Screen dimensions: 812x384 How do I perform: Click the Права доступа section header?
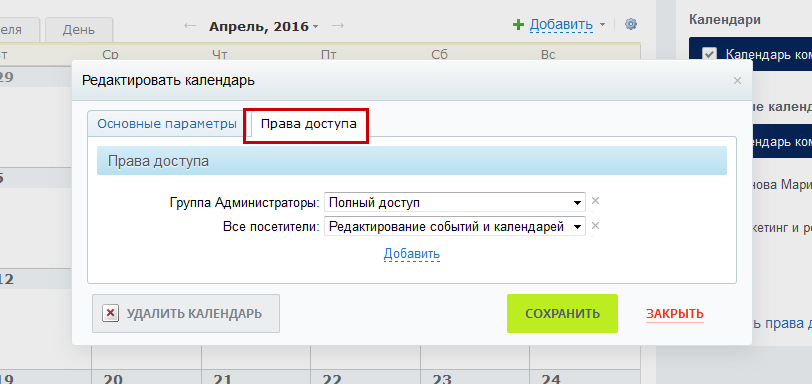pos(412,160)
